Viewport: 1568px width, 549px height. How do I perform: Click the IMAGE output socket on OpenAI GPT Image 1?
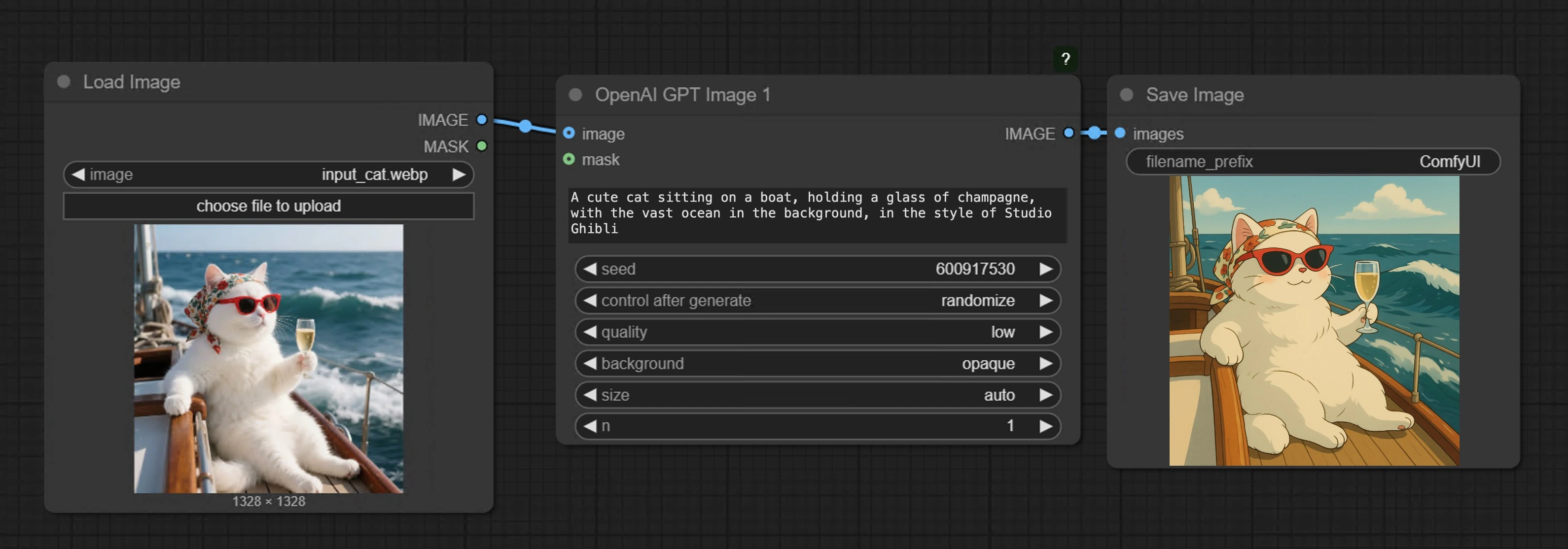tap(1069, 133)
